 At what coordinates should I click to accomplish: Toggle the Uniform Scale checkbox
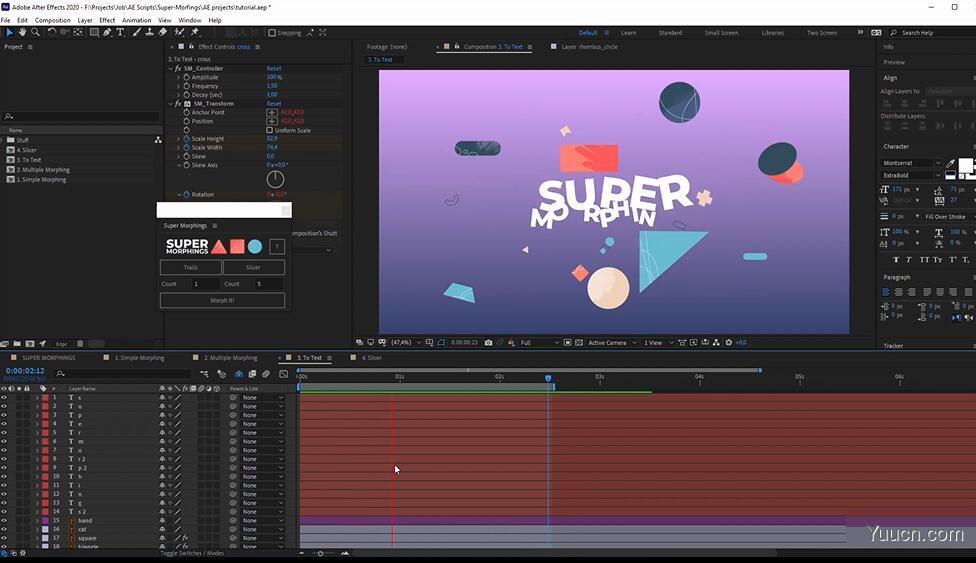coord(270,130)
